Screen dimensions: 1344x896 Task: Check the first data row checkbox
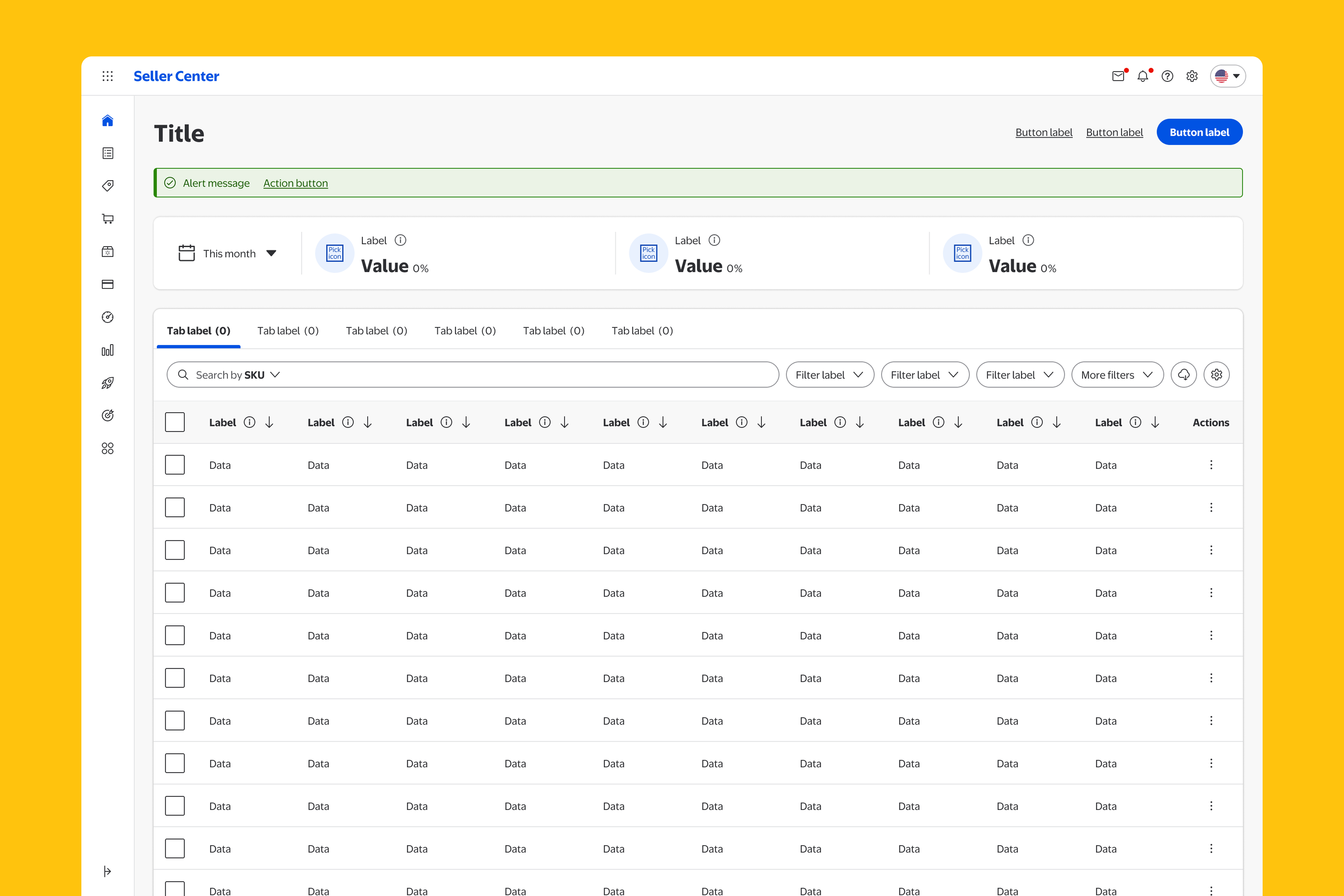point(175,465)
